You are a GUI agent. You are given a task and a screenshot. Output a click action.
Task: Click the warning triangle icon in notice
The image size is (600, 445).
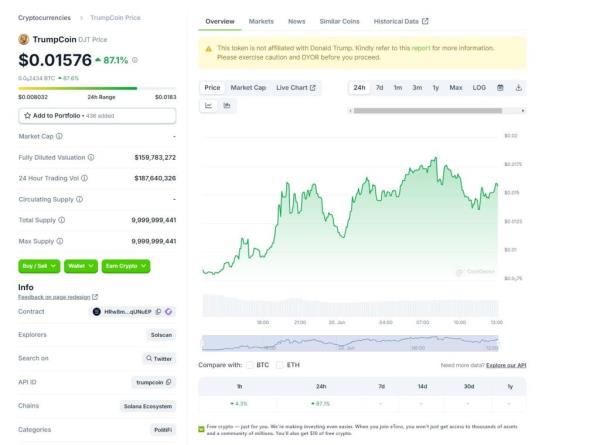209,49
